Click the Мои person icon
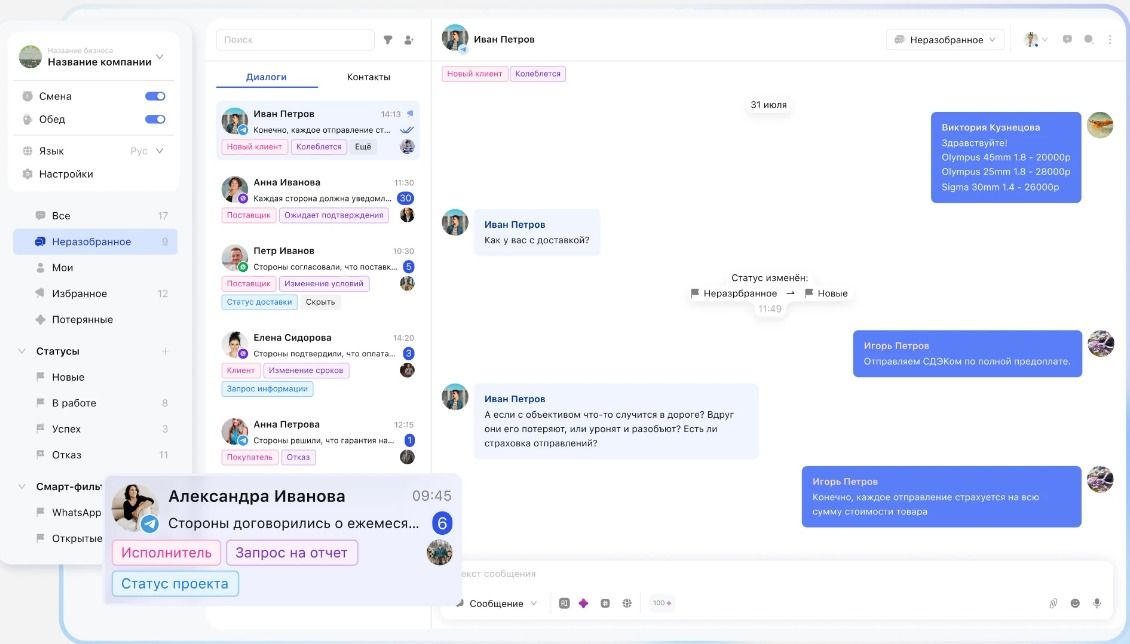The height and width of the screenshot is (644, 1130). 40,267
